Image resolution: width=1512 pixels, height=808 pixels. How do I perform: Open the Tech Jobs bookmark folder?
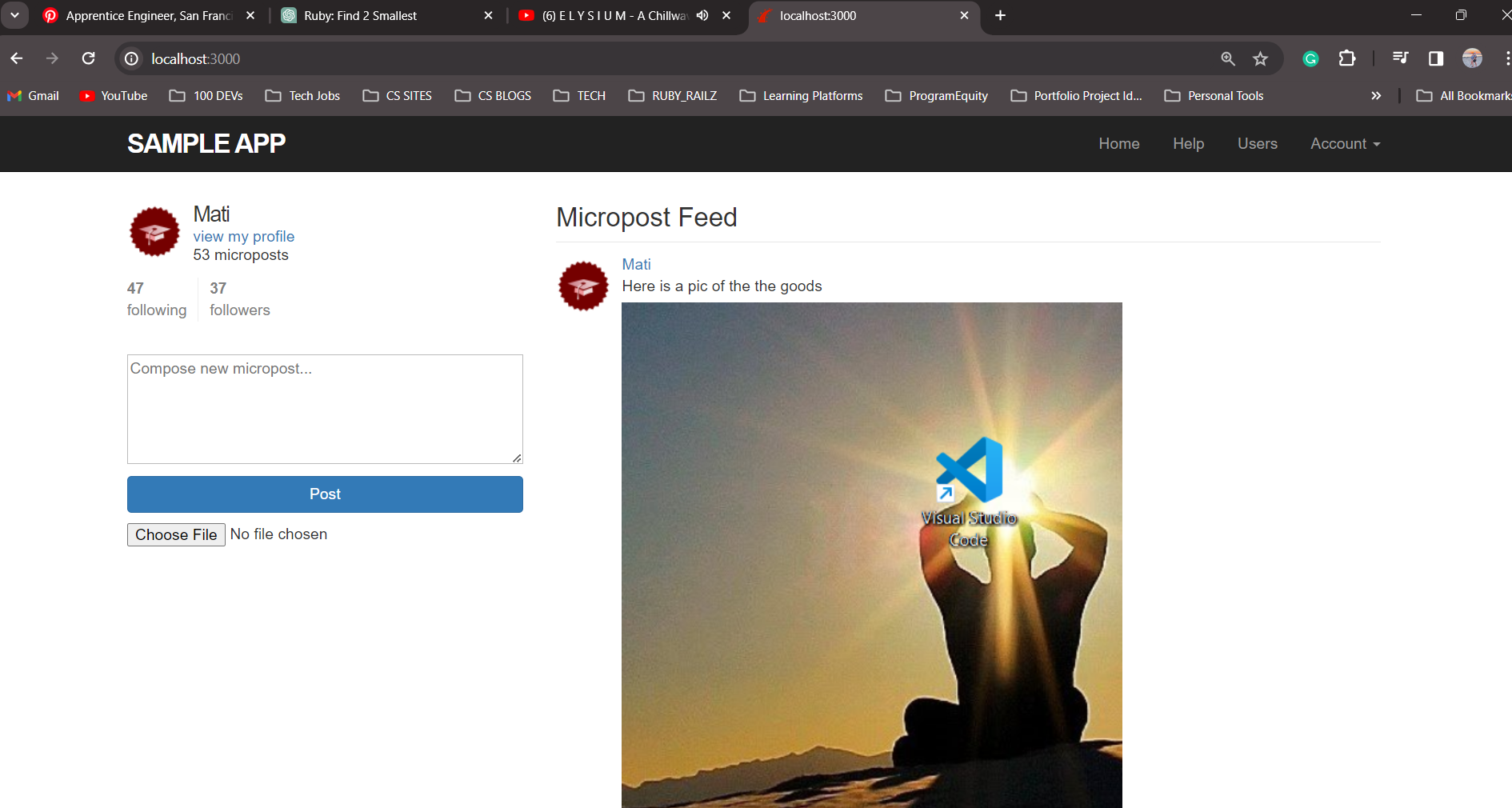pyautogui.click(x=302, y=95)
